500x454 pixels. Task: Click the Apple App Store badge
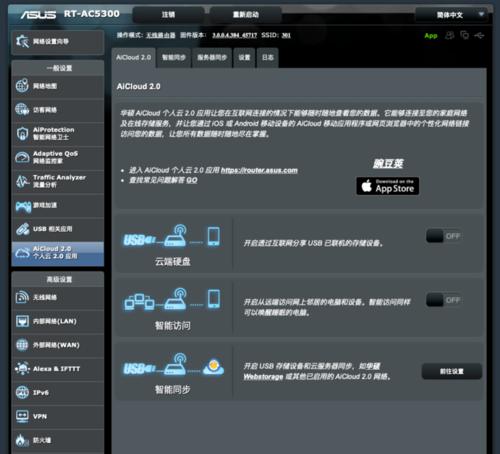pyautogui.click(x=387, y=186)
